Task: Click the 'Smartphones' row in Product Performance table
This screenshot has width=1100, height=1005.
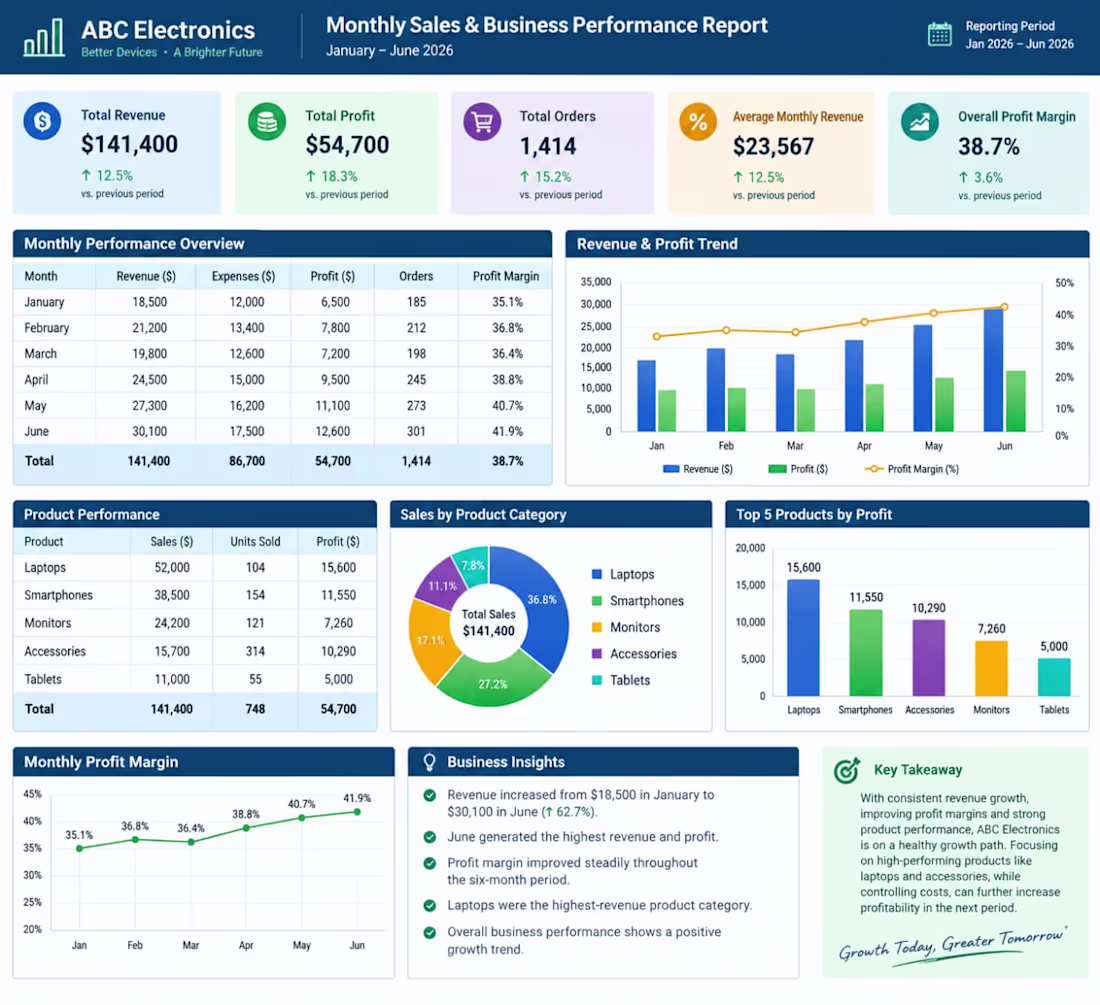Action: point(194,595)
